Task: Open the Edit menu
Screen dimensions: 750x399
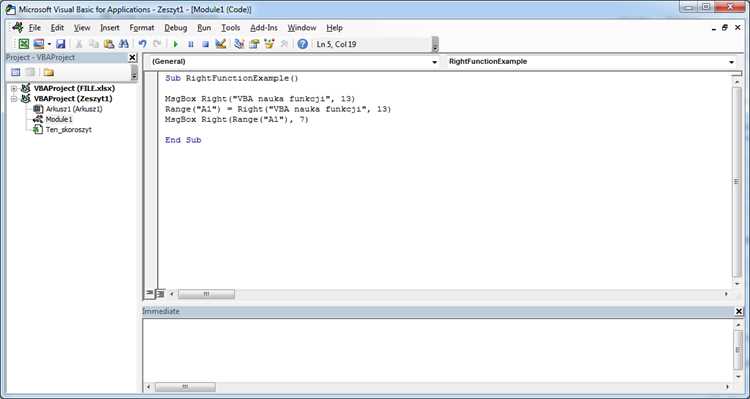Action: point(57,28)
